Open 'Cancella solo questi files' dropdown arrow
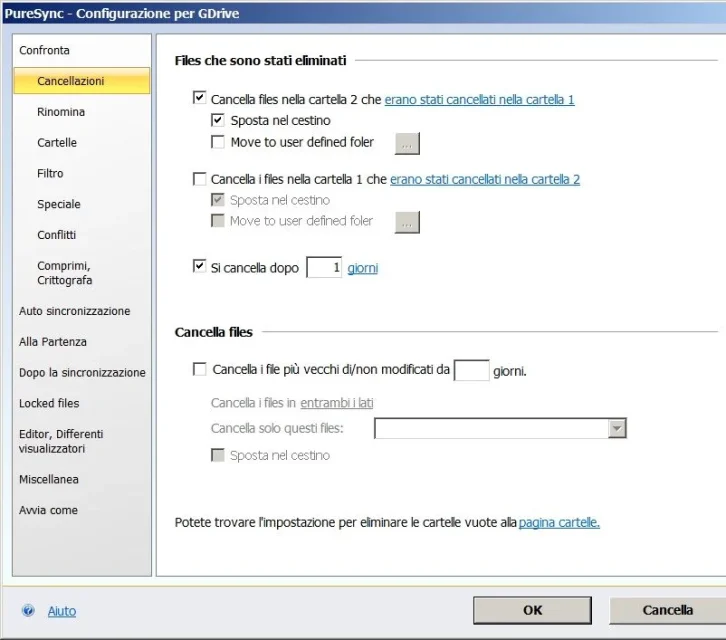The width and height of the screenshot is (726, 640). point(617,428)
